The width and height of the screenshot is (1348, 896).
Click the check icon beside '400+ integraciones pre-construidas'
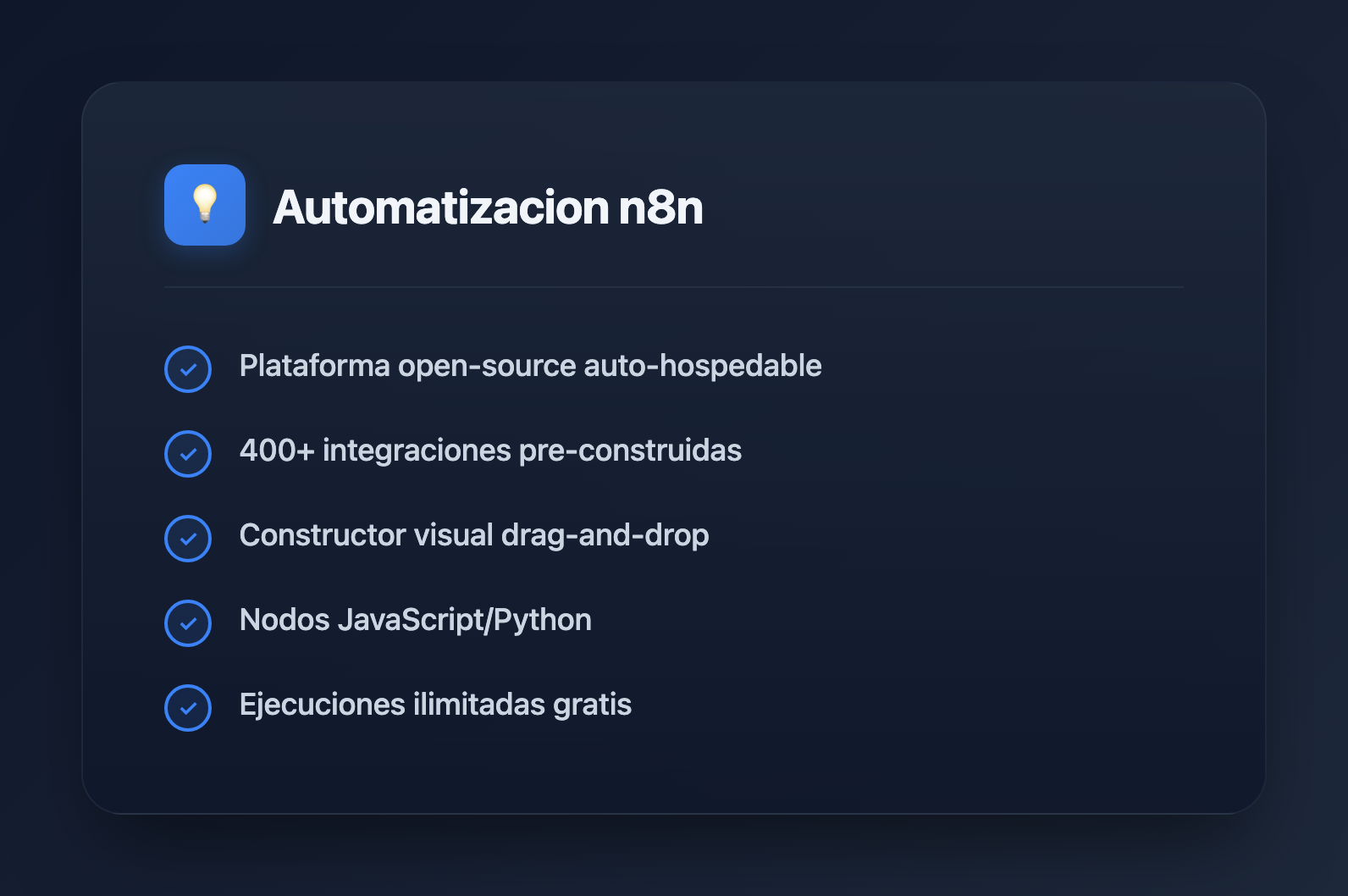[x=188, y=454]
